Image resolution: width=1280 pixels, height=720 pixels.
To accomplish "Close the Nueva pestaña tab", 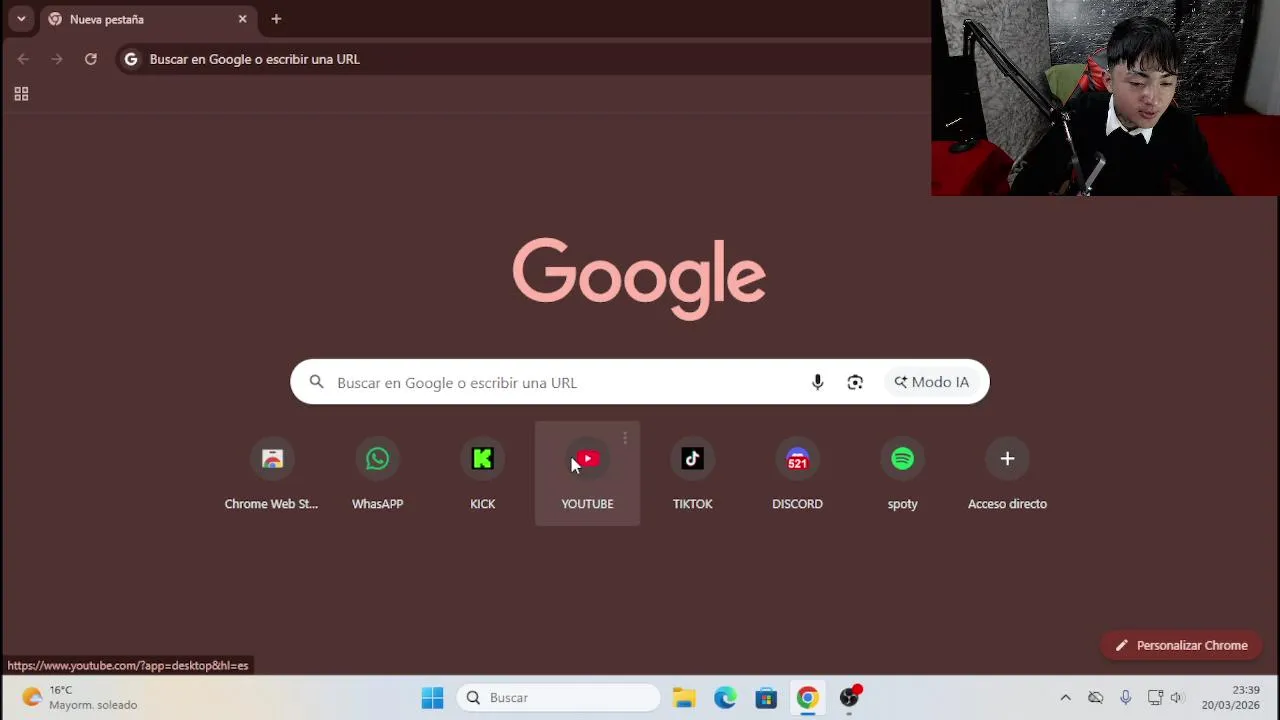I will point(242,19).
